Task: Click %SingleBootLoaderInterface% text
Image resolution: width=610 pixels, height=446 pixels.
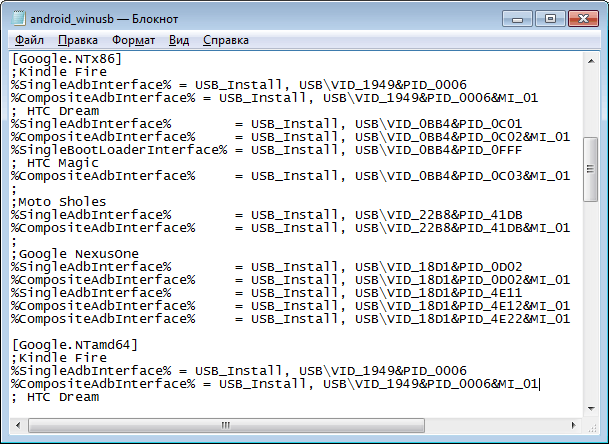Action: (x=119, y=150)
